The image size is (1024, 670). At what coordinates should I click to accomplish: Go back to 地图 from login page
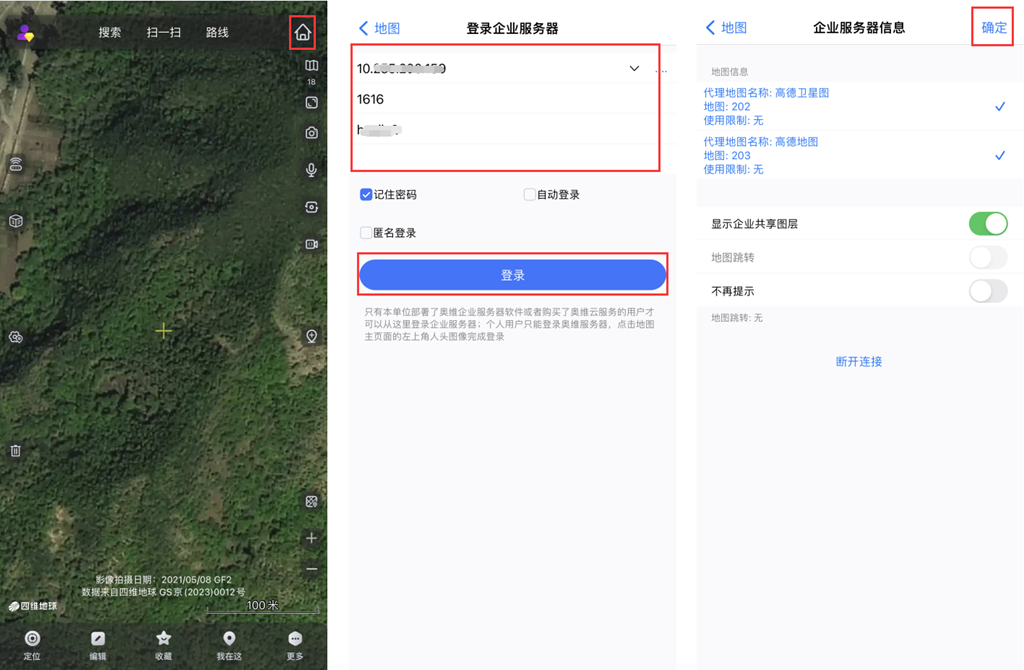pyautogui.click(x=379, y=28)
